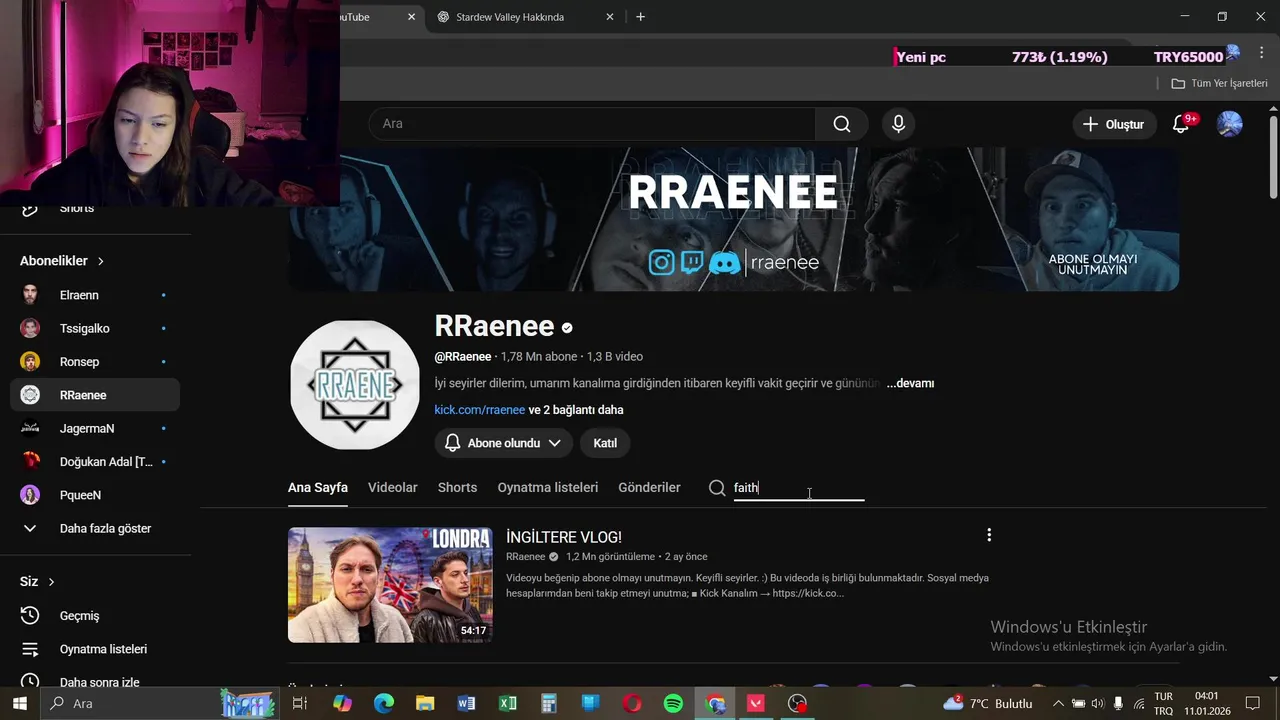
Task: Open the Abone olundu subscription dropdown
Action: (x=503, y=443)
